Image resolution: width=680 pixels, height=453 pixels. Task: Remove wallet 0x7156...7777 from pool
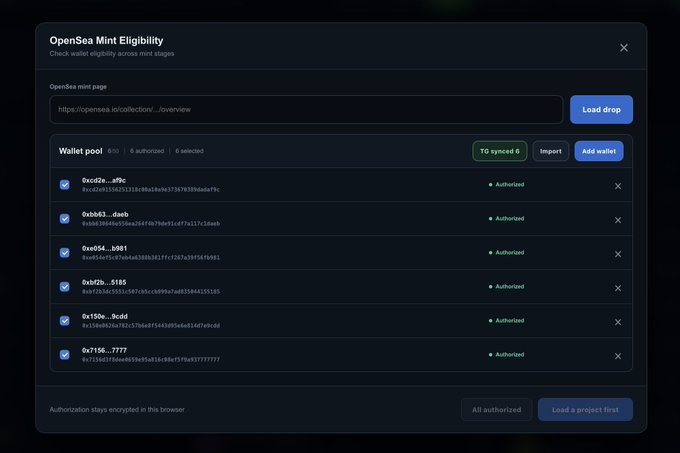(x=618, y=356)
